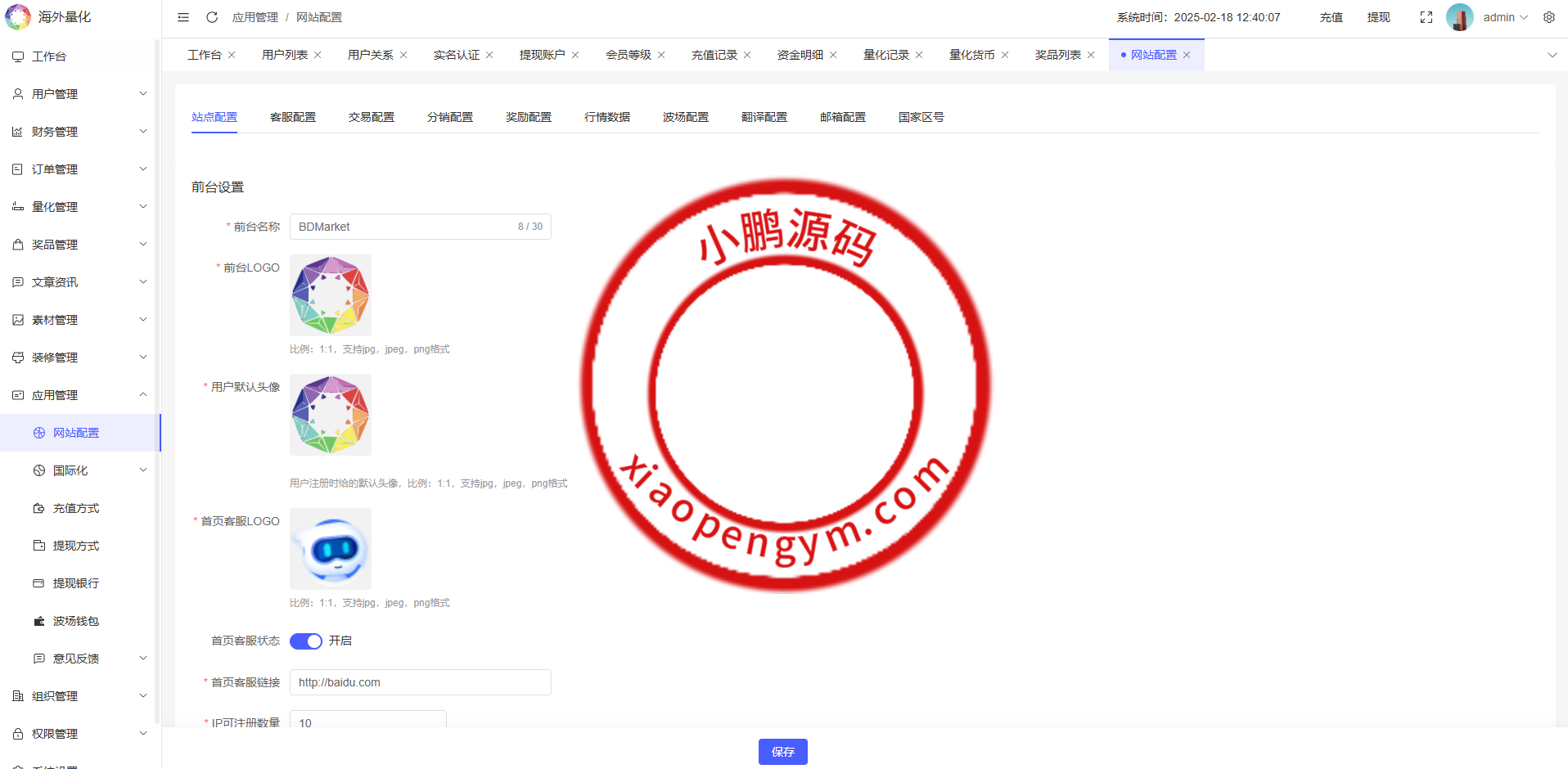Close the 用户列表 tab
1568x769 pixels.
pos(318,55)
